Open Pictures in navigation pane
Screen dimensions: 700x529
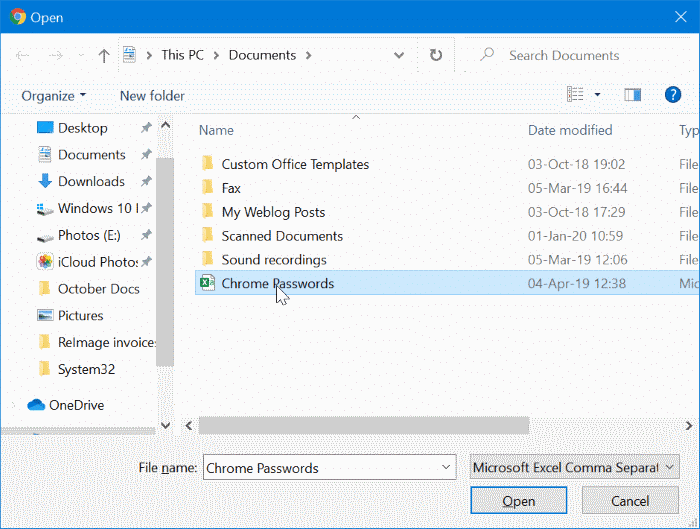click(x=80, y=316)
